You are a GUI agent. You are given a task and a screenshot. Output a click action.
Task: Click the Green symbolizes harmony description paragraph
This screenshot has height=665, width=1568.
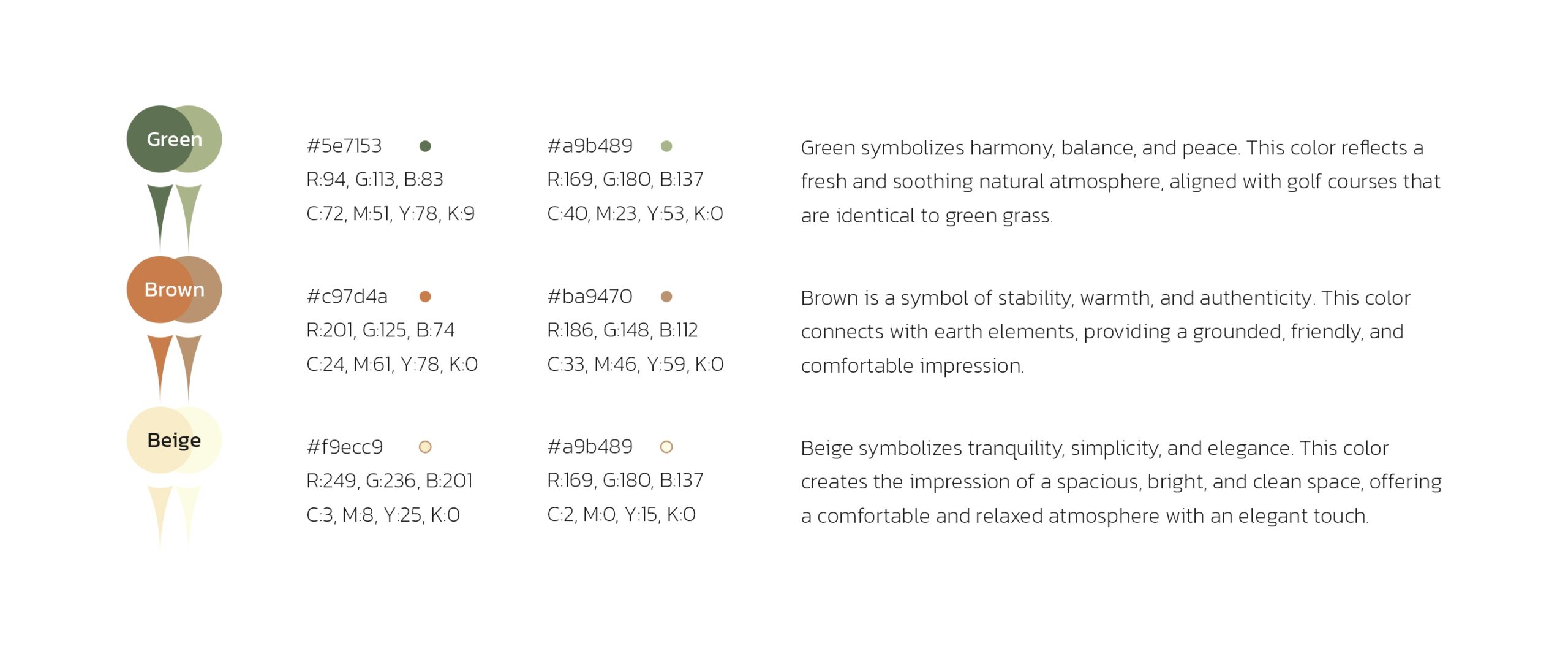click(1120, 181)
